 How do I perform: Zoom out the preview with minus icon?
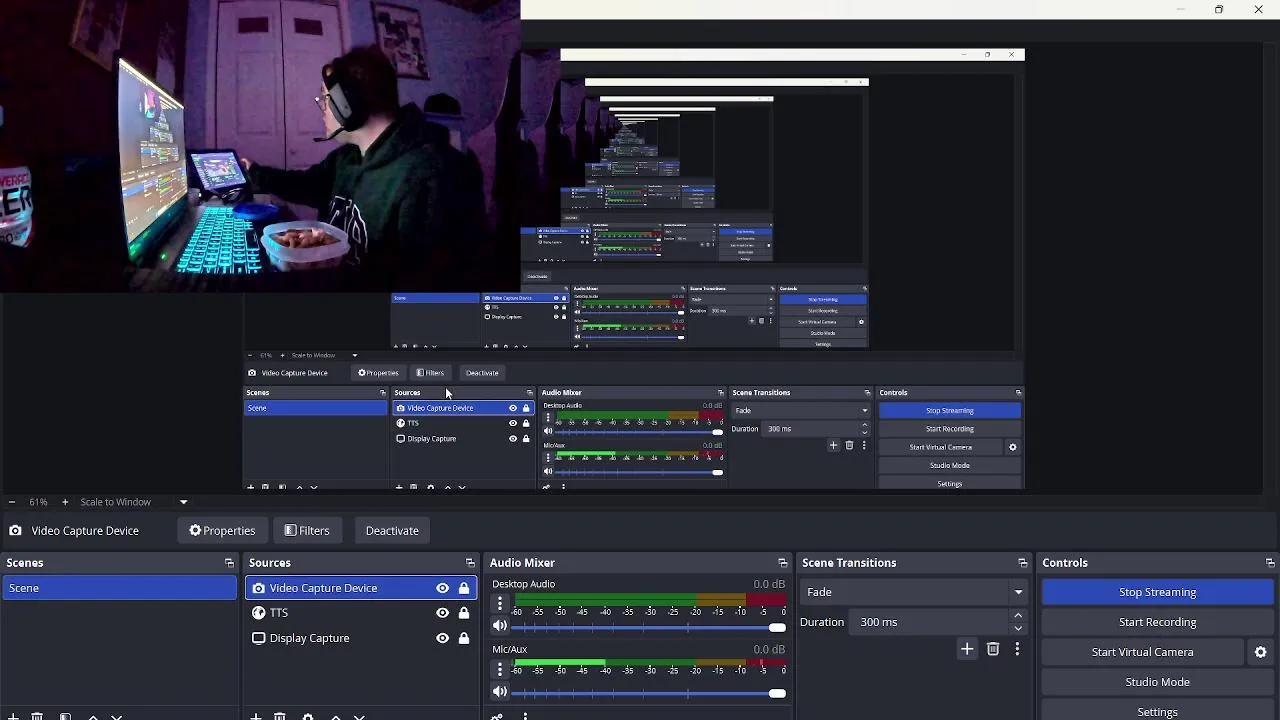tap(11, 502)
